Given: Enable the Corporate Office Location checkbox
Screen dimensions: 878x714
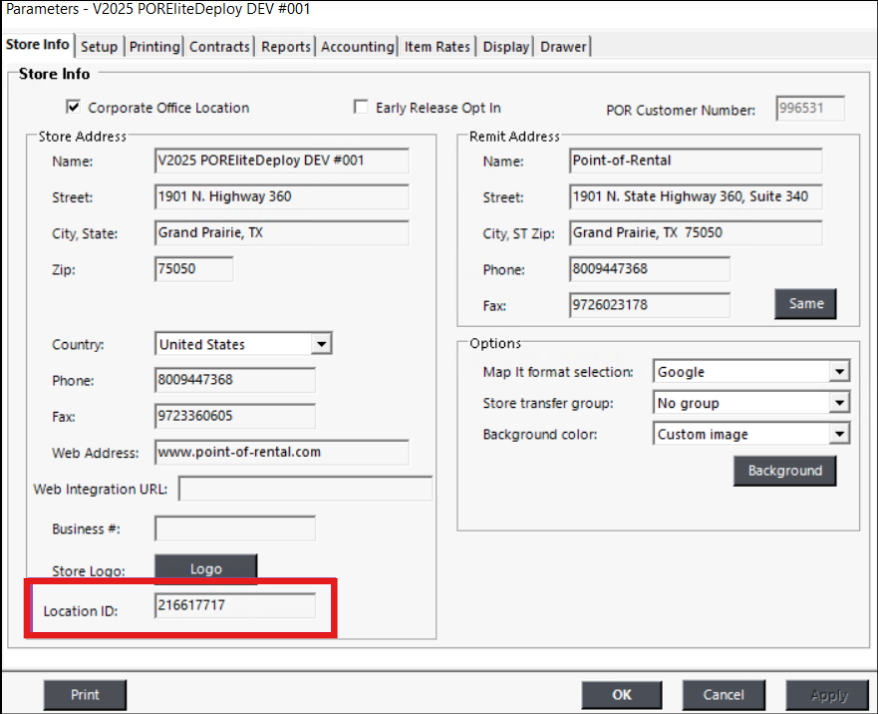Looking at the screenshot, I should 72,107.
